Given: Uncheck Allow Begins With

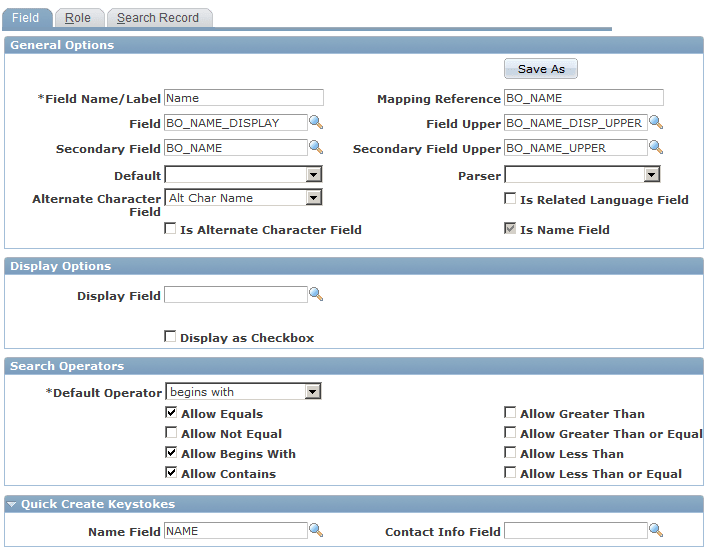Looking at the screenshot, I should coord(171,452).
